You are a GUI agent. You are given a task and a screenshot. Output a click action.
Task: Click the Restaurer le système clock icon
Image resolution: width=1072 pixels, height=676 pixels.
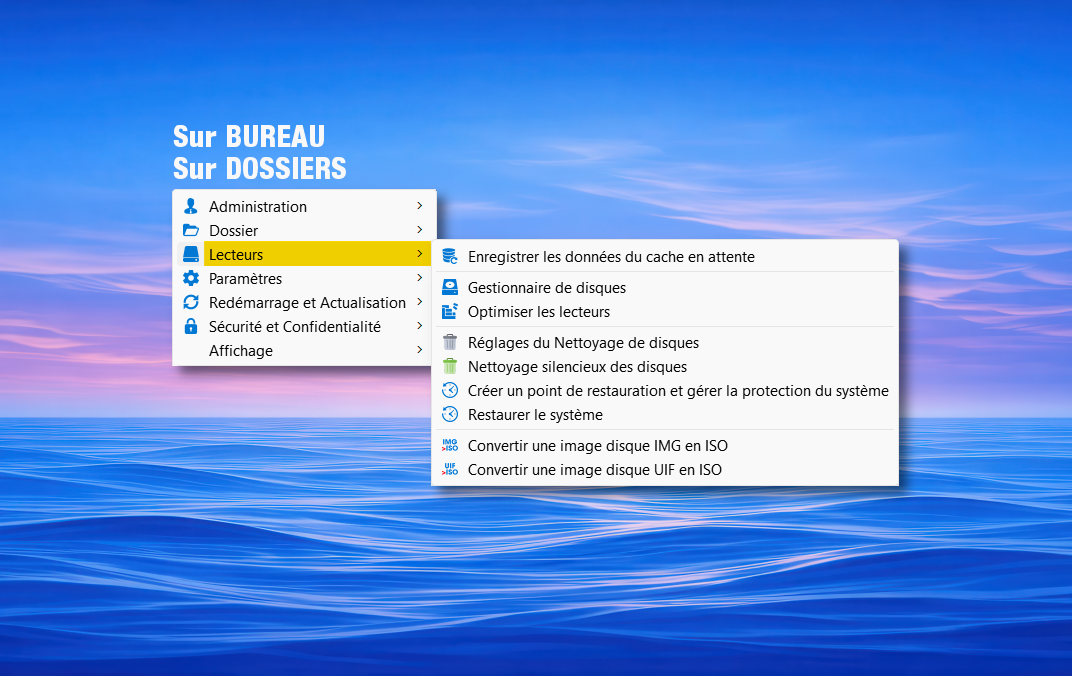pyautogui.click(x=450, y=415)
